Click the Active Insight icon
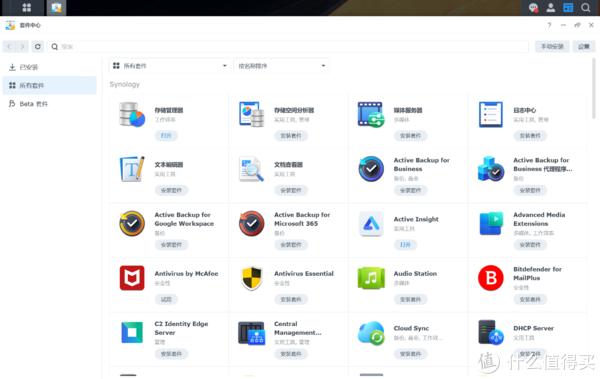This screenshot has height=379, width=600. (x=371, y=223)
